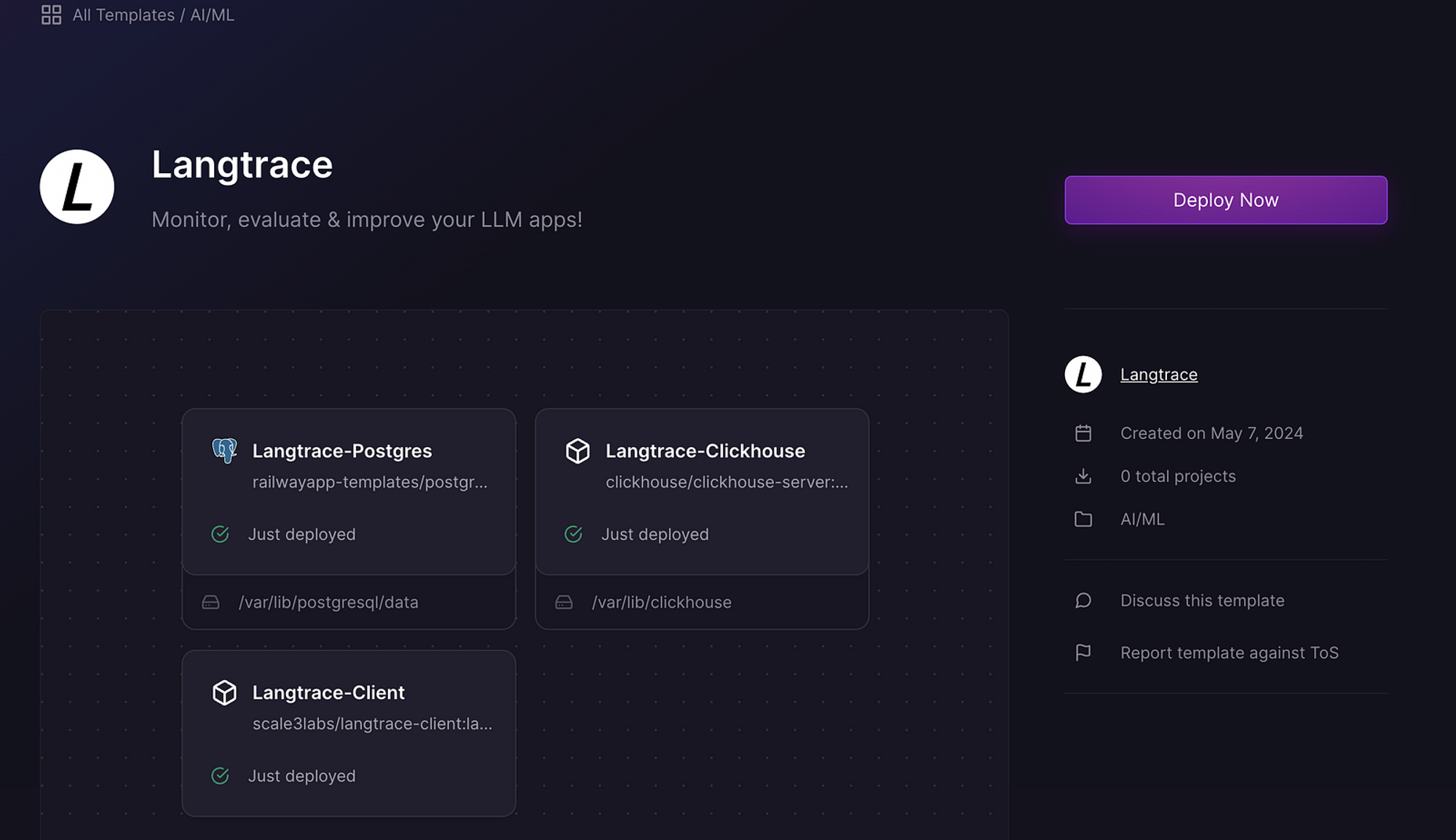Click the flag icon for reporting
The height and width of the screenshot is (840, 1456).
(1083, 653)
